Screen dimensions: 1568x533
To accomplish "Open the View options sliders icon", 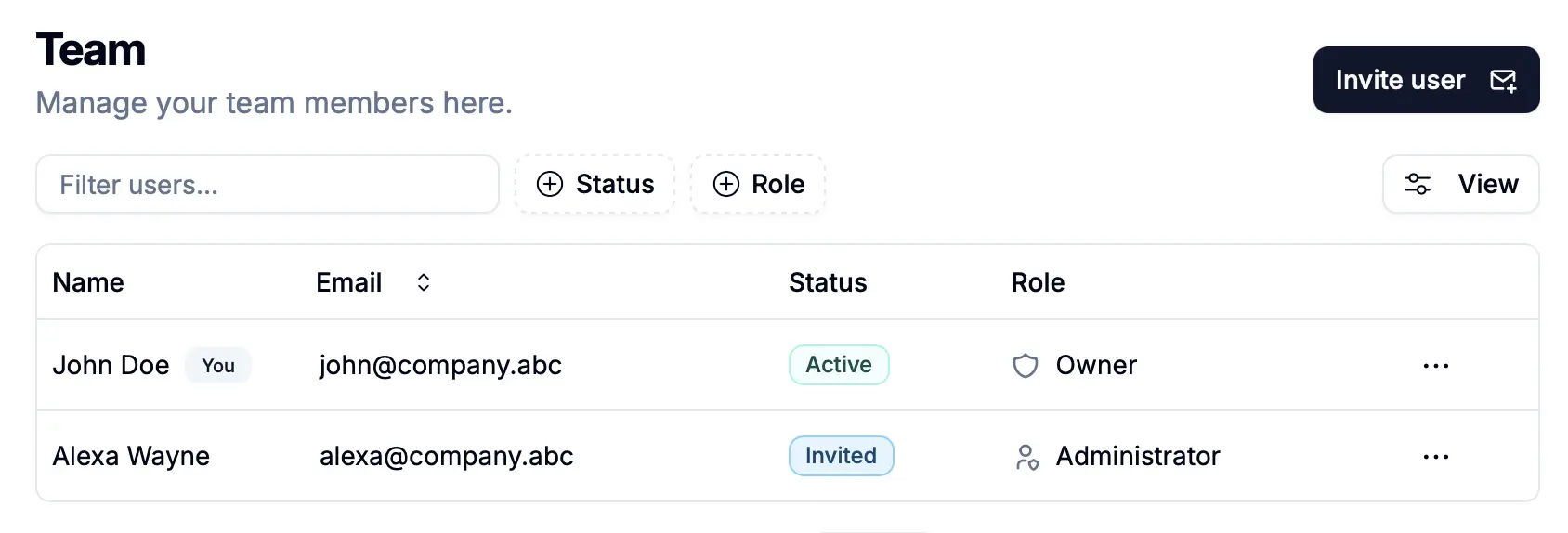I will pyautogui.click(x=1418, y=185).
